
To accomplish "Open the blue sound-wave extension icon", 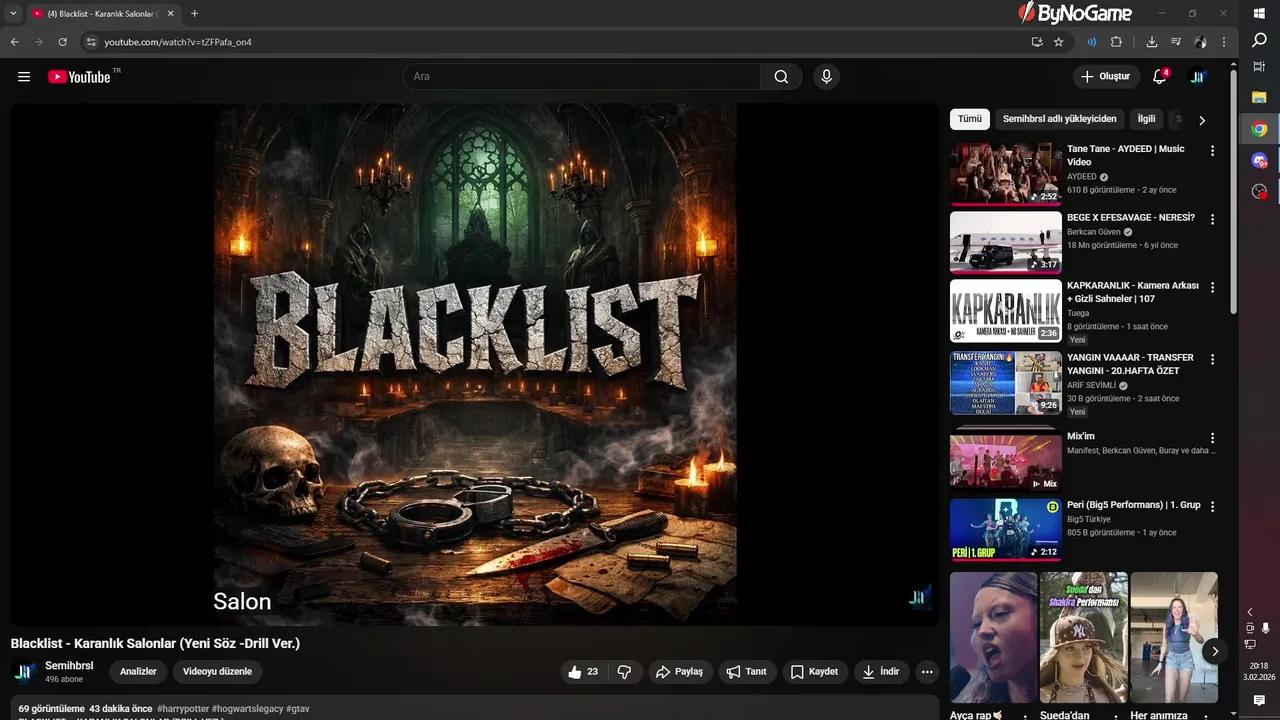I will (x=1092, y=42).
